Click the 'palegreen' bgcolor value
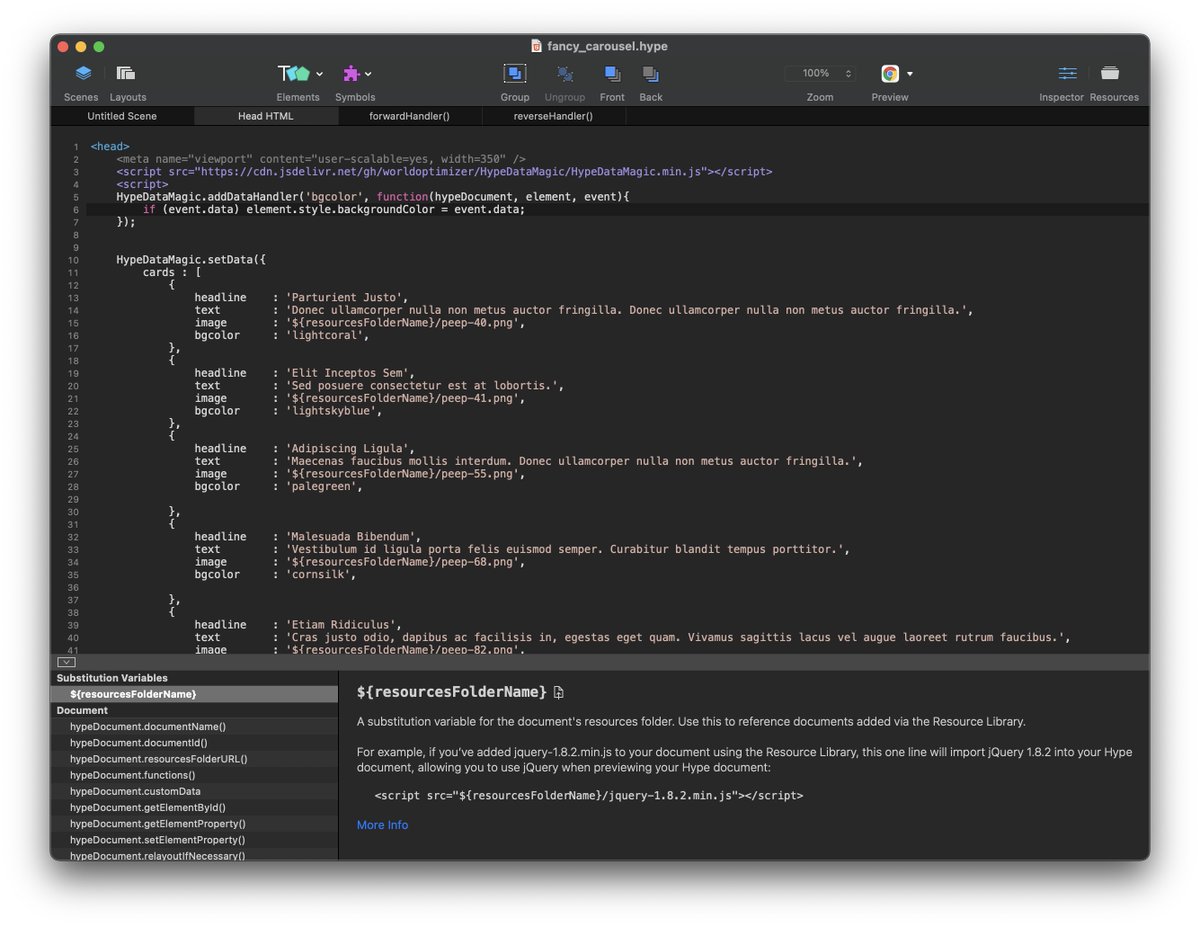 (320, 486)
